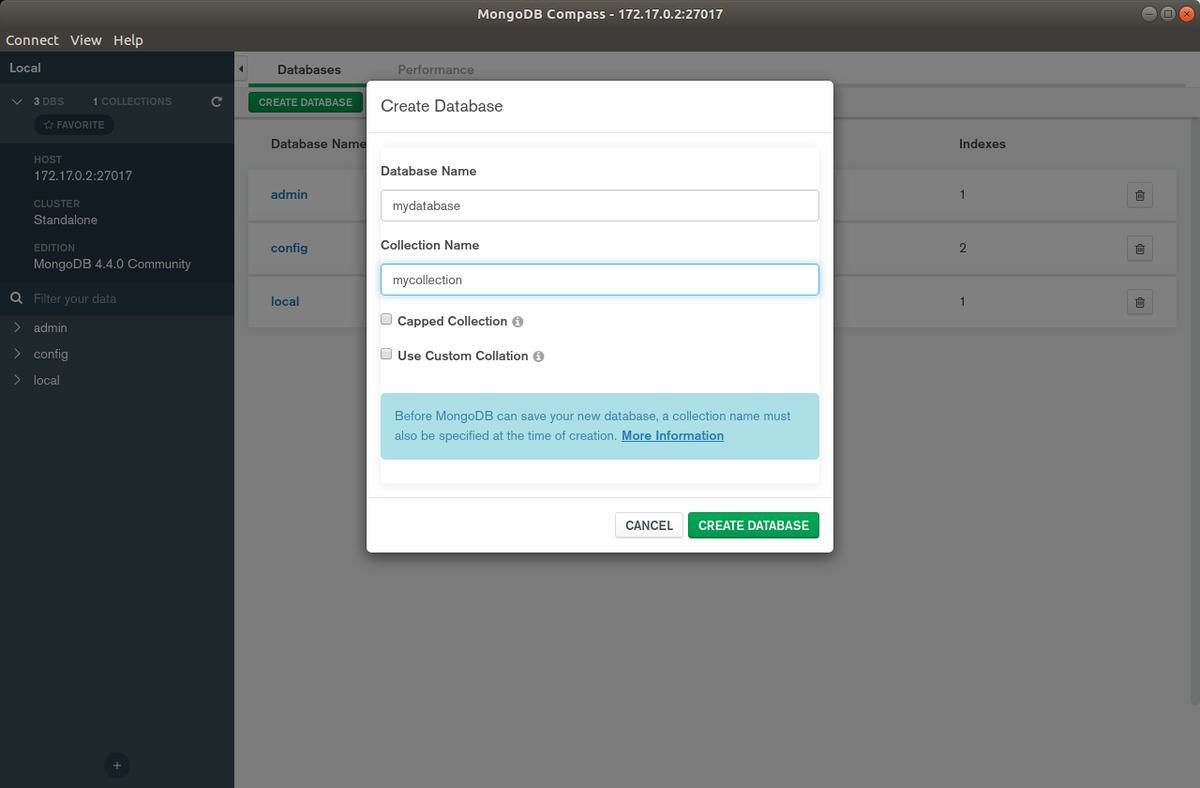Open the Help menu
1200x788 pixels.
tap(128, 40)
